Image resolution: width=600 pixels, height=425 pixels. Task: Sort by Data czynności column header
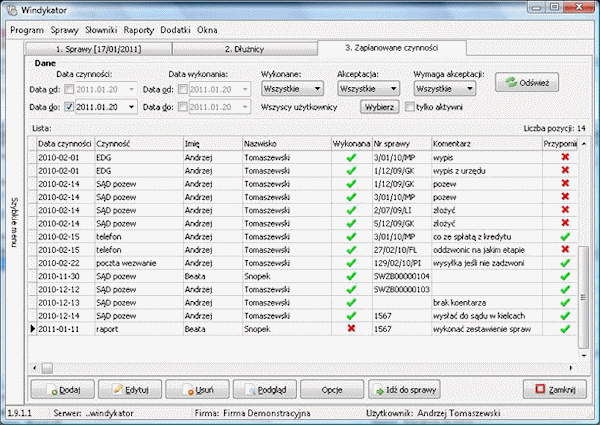click(65, 144)
